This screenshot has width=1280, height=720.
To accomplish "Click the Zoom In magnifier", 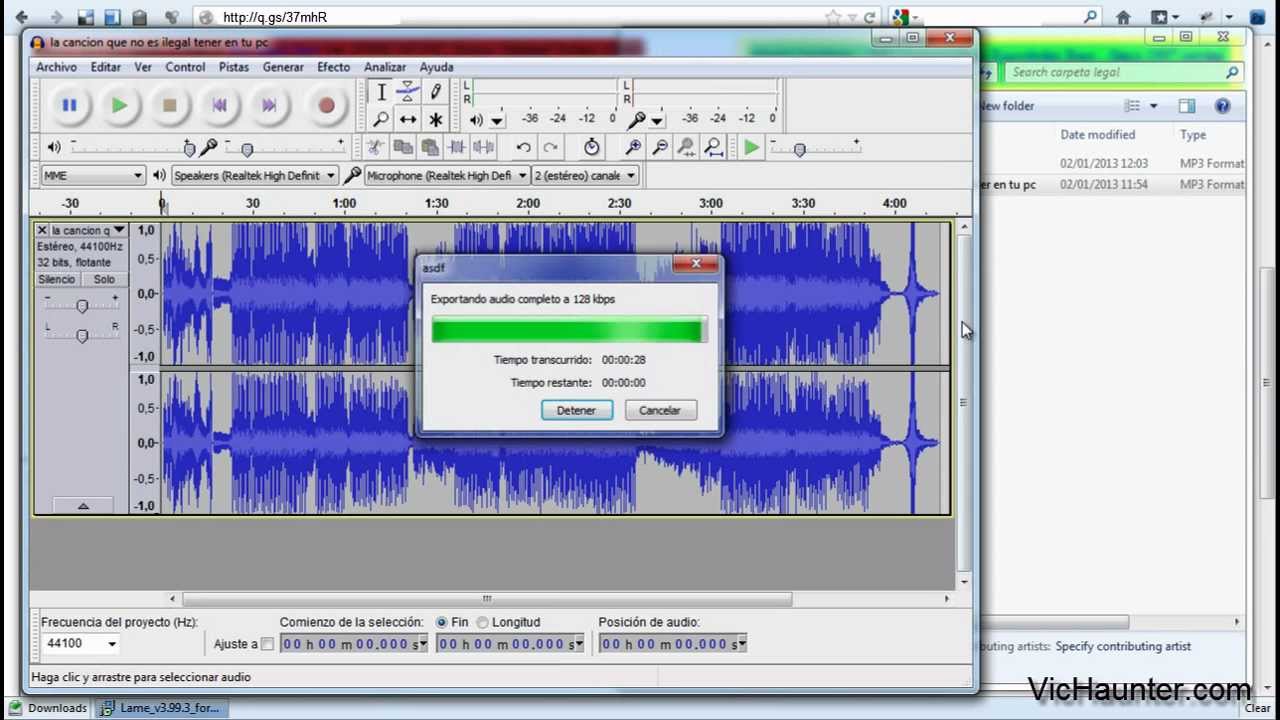I will click(x=633, y=148).
